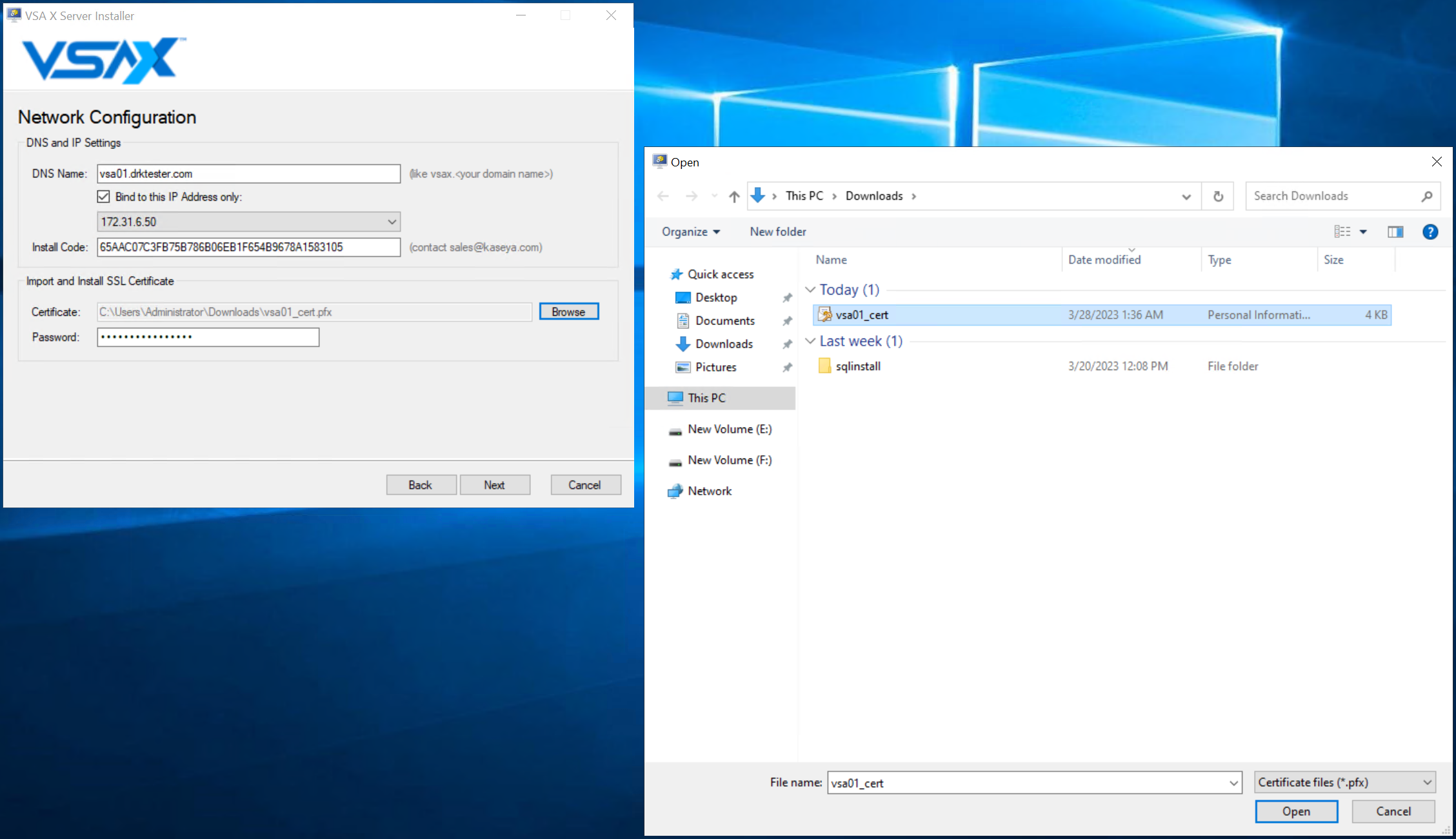Viewport: 1456px width, 839px height.
Task: Close the Open dialog
Action: (x=1437, y=162)
